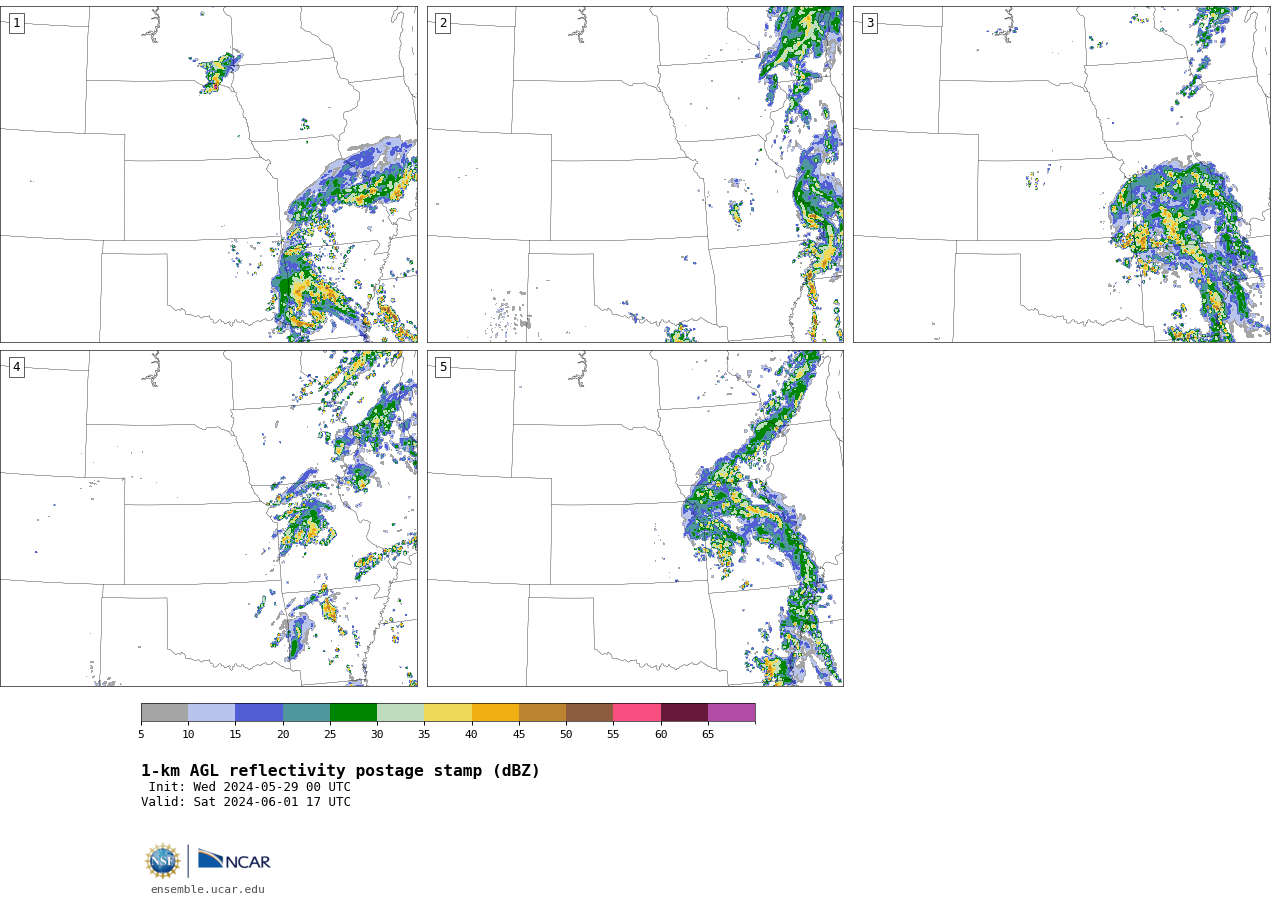
Task: Click the panel number label '2'
Action: pos(443,23)
